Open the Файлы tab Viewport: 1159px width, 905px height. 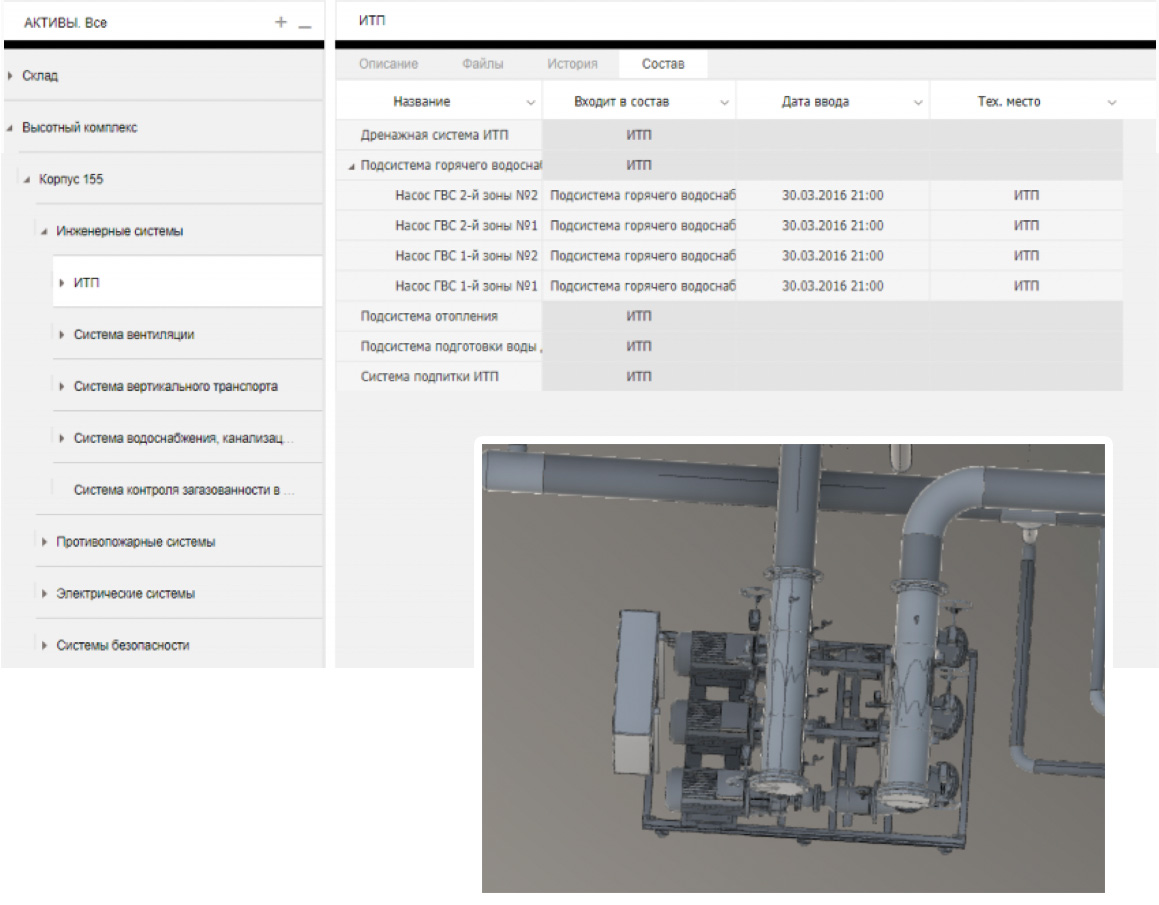click(483, 64)
